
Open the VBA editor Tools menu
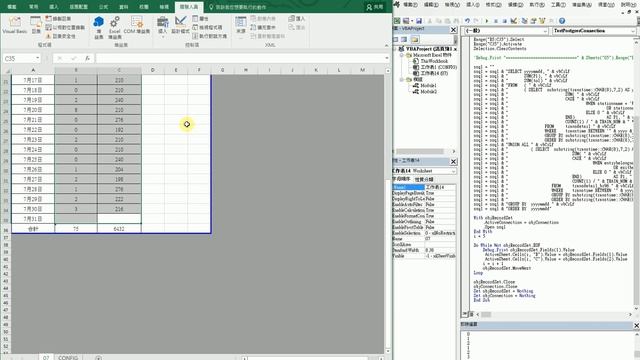pos(558,4)
